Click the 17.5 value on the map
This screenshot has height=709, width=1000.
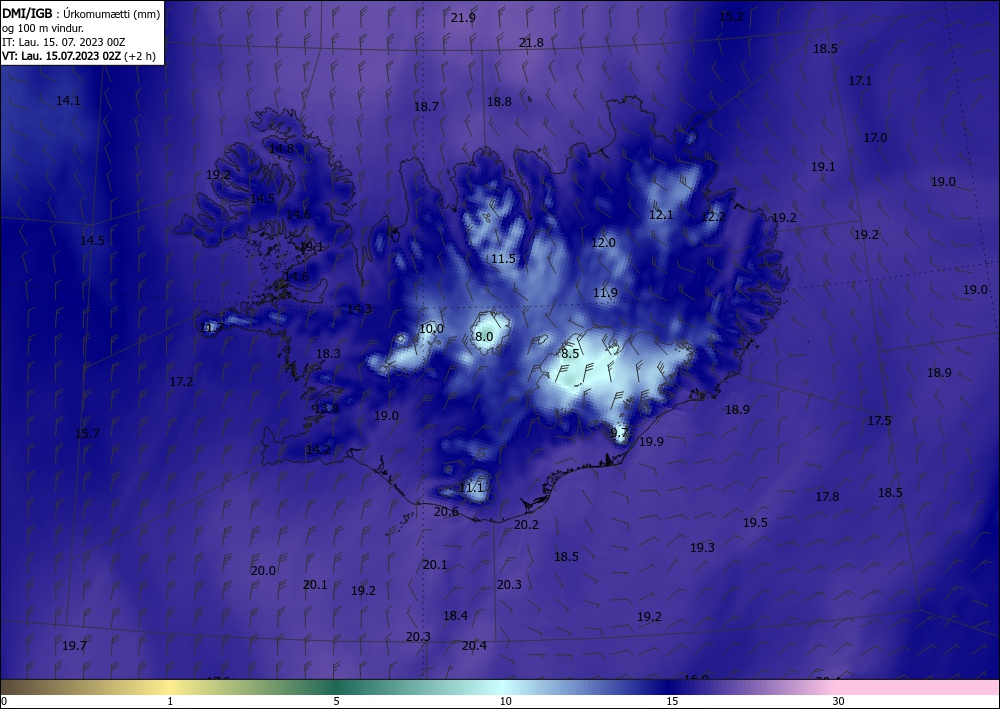[x=879, y=421]
